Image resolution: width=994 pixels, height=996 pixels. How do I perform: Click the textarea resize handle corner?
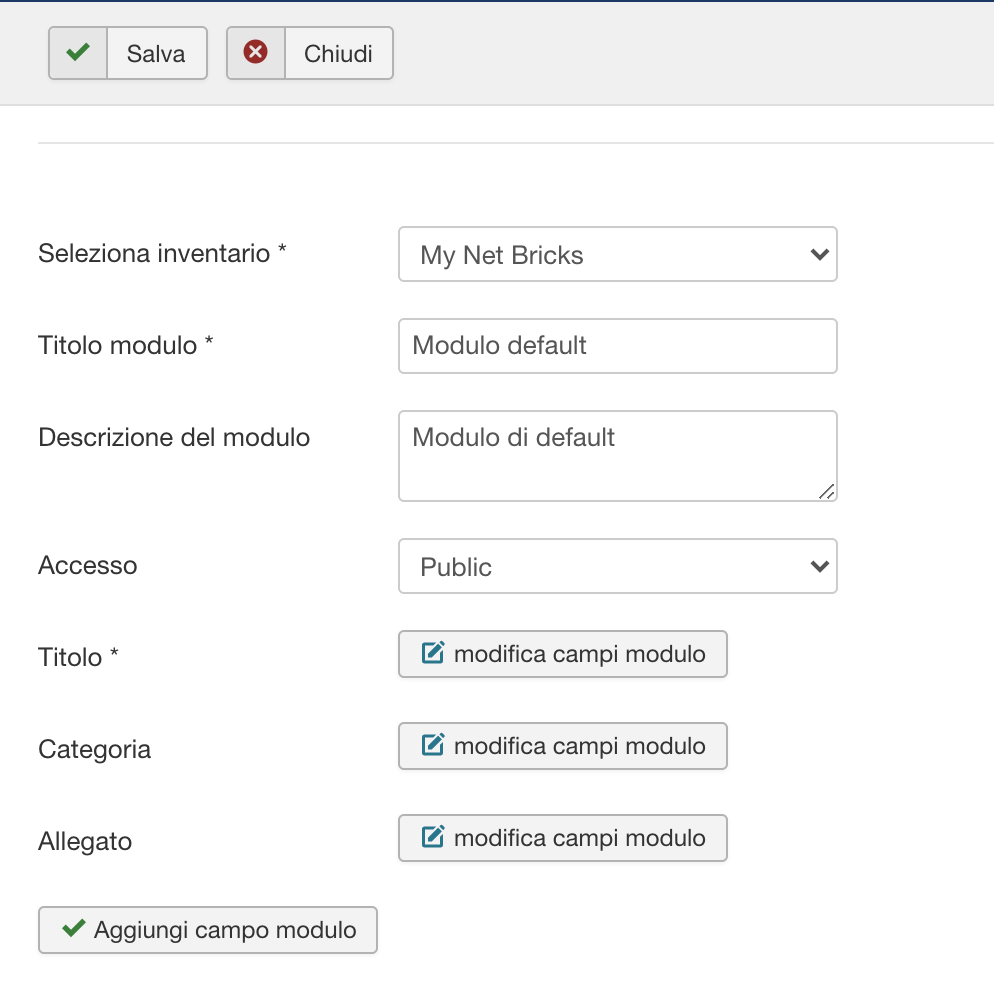click(826, 492)
